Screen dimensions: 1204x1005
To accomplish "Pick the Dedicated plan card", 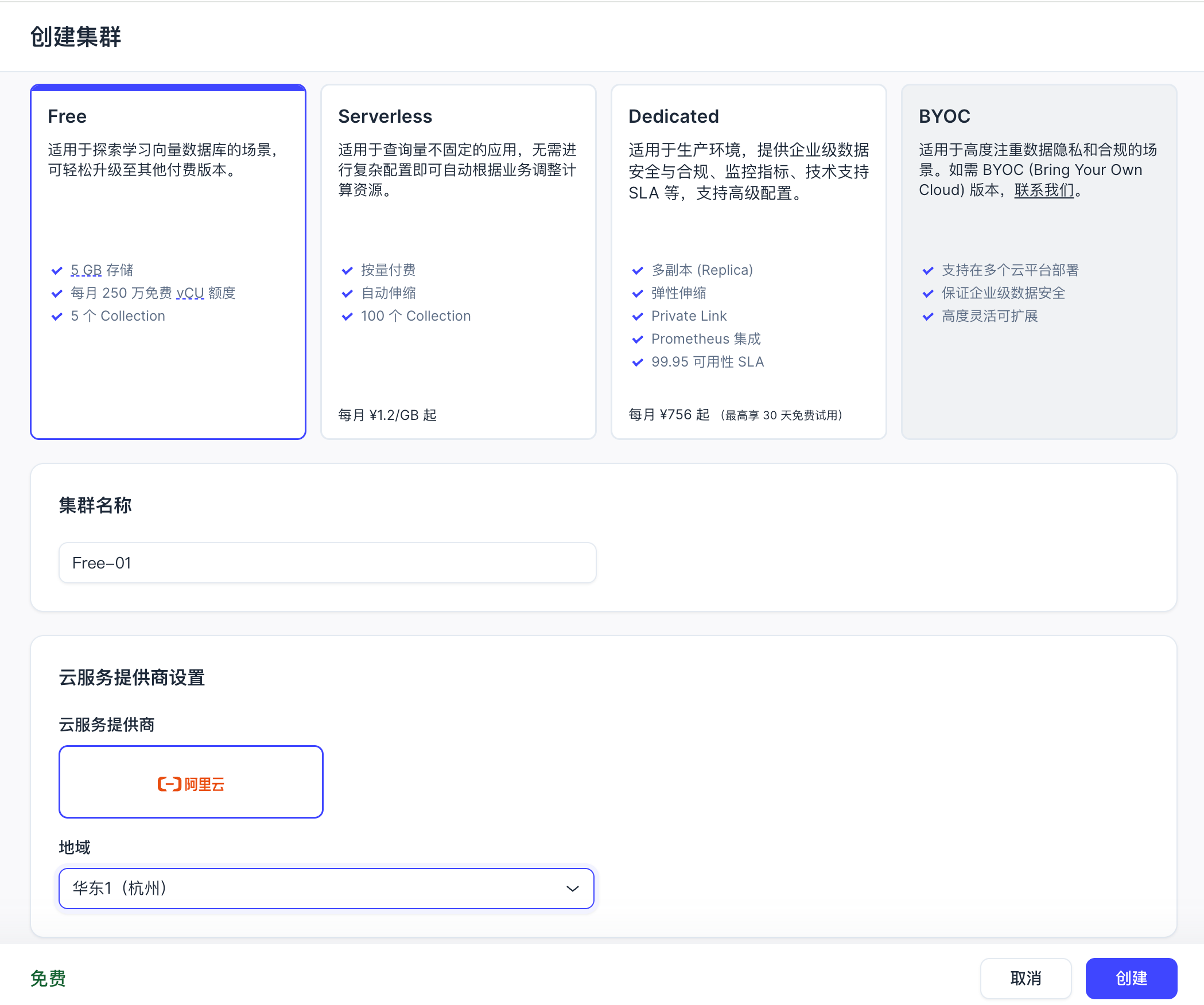I will (748, 229).
